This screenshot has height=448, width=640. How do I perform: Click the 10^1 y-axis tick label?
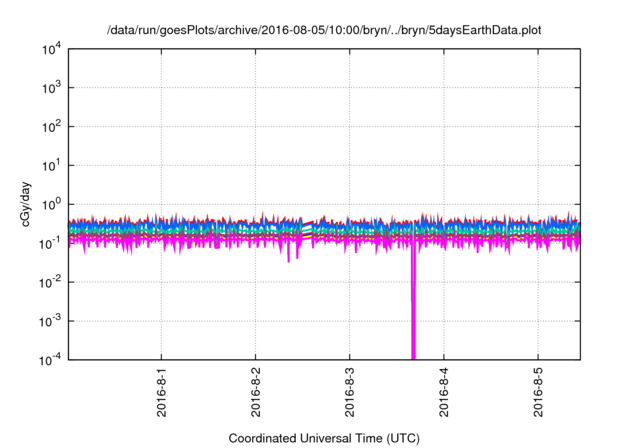[x=52, y=166]
